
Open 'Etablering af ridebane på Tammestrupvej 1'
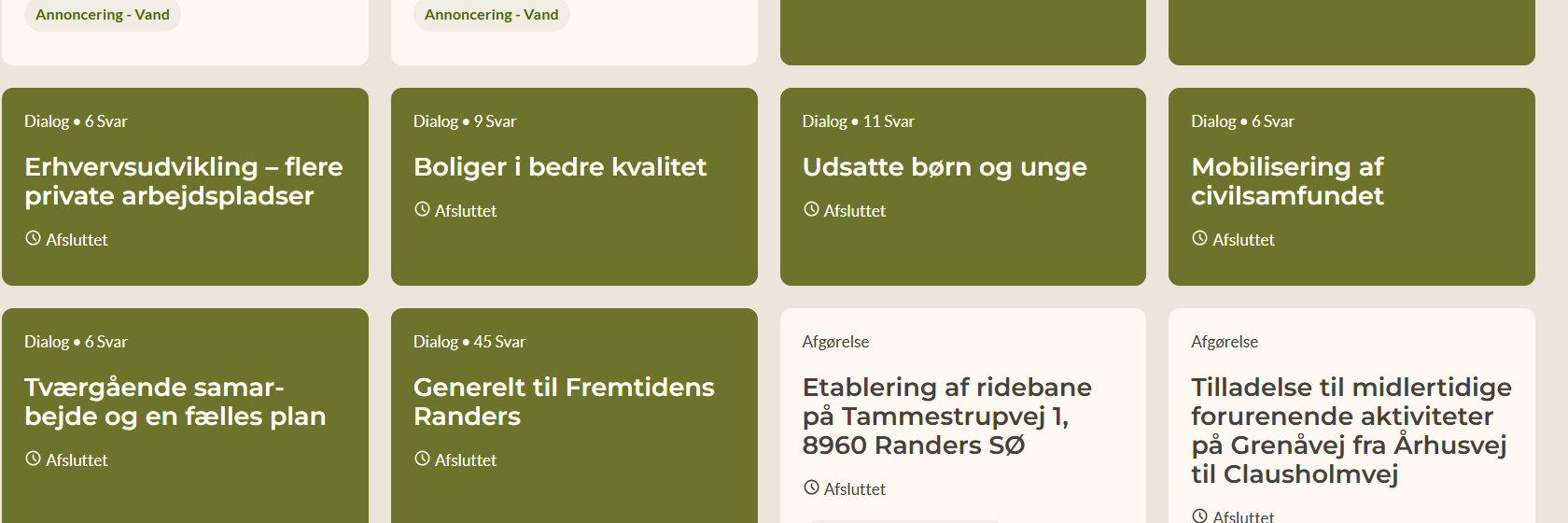pyautogui.click(x=946, y=416)
